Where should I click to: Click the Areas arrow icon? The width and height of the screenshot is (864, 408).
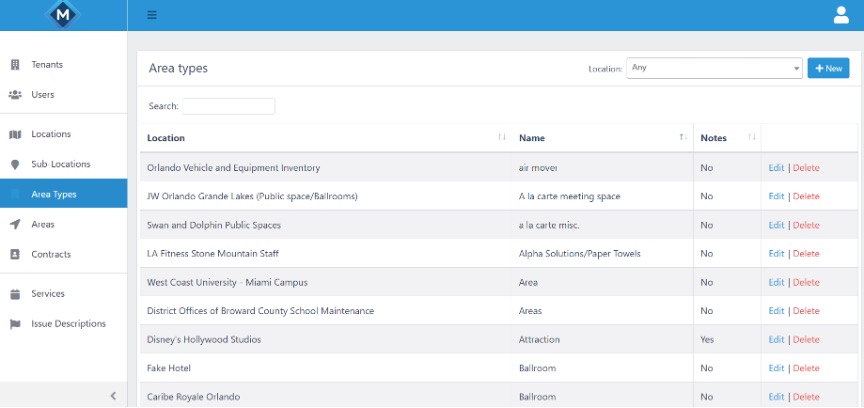click(x=15, y=224)
